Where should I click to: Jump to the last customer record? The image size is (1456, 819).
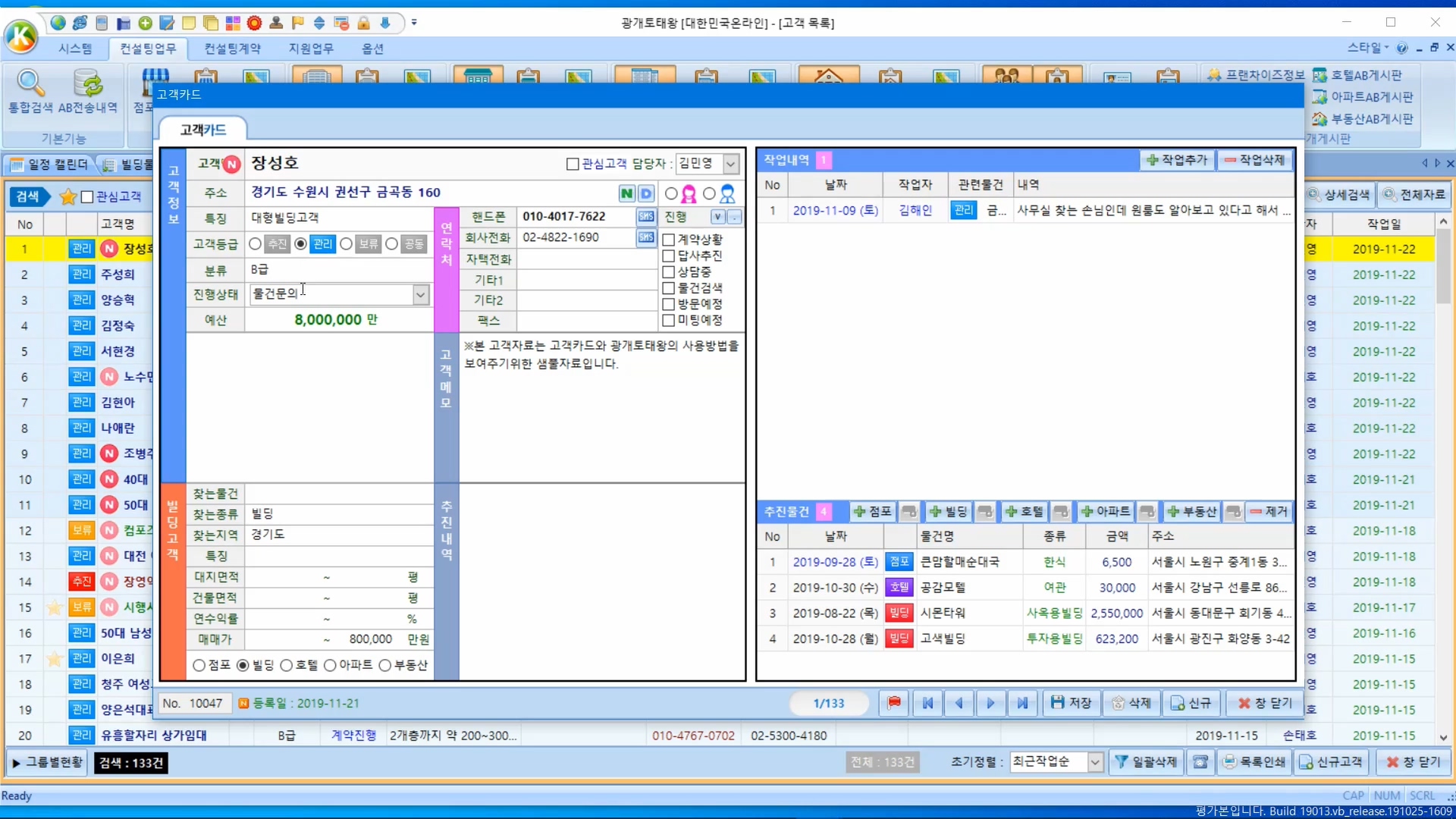coord(1022,703)
